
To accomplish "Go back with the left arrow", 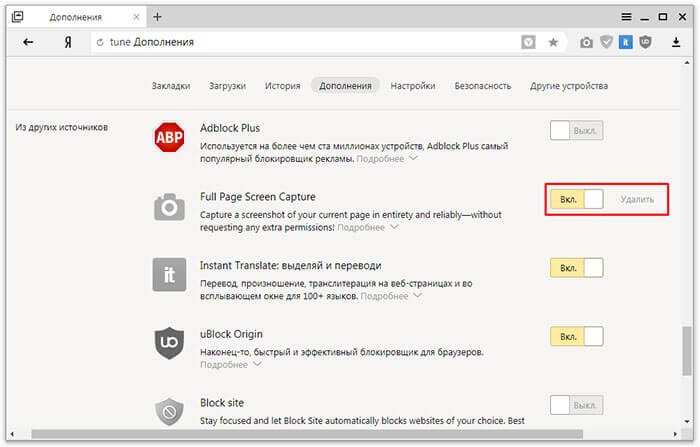I will click(x=28, y=42).
